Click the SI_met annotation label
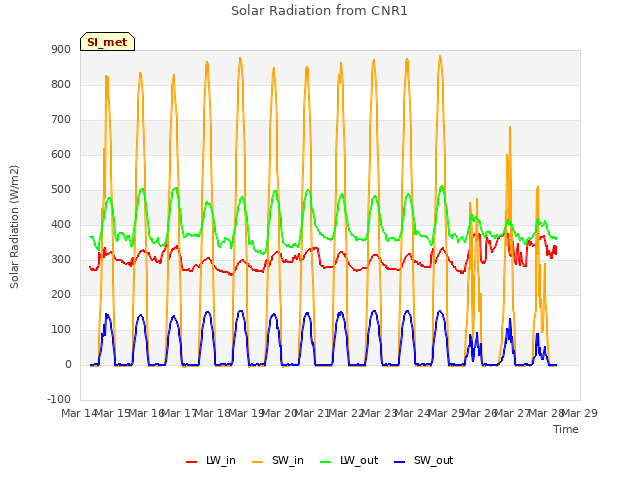 (x=107, y=42)
